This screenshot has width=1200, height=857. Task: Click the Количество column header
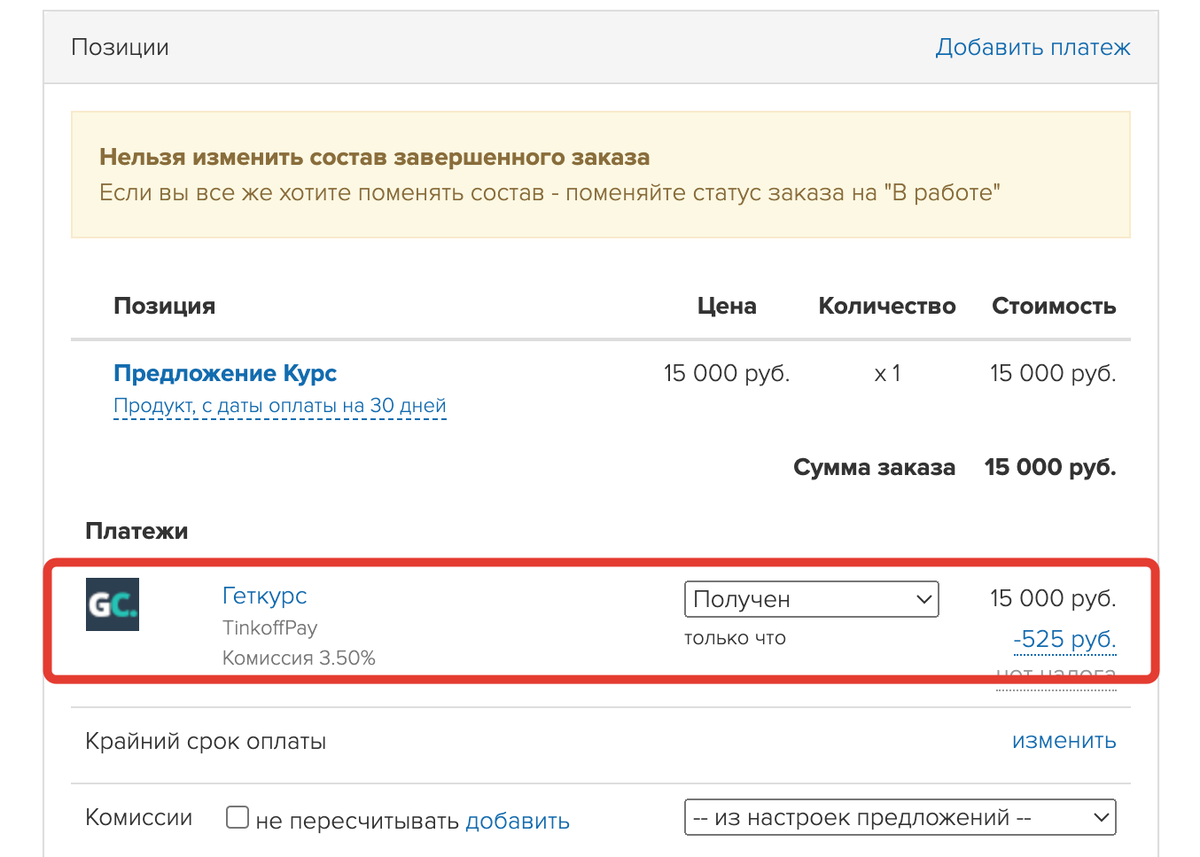click(x=887, y=306)
